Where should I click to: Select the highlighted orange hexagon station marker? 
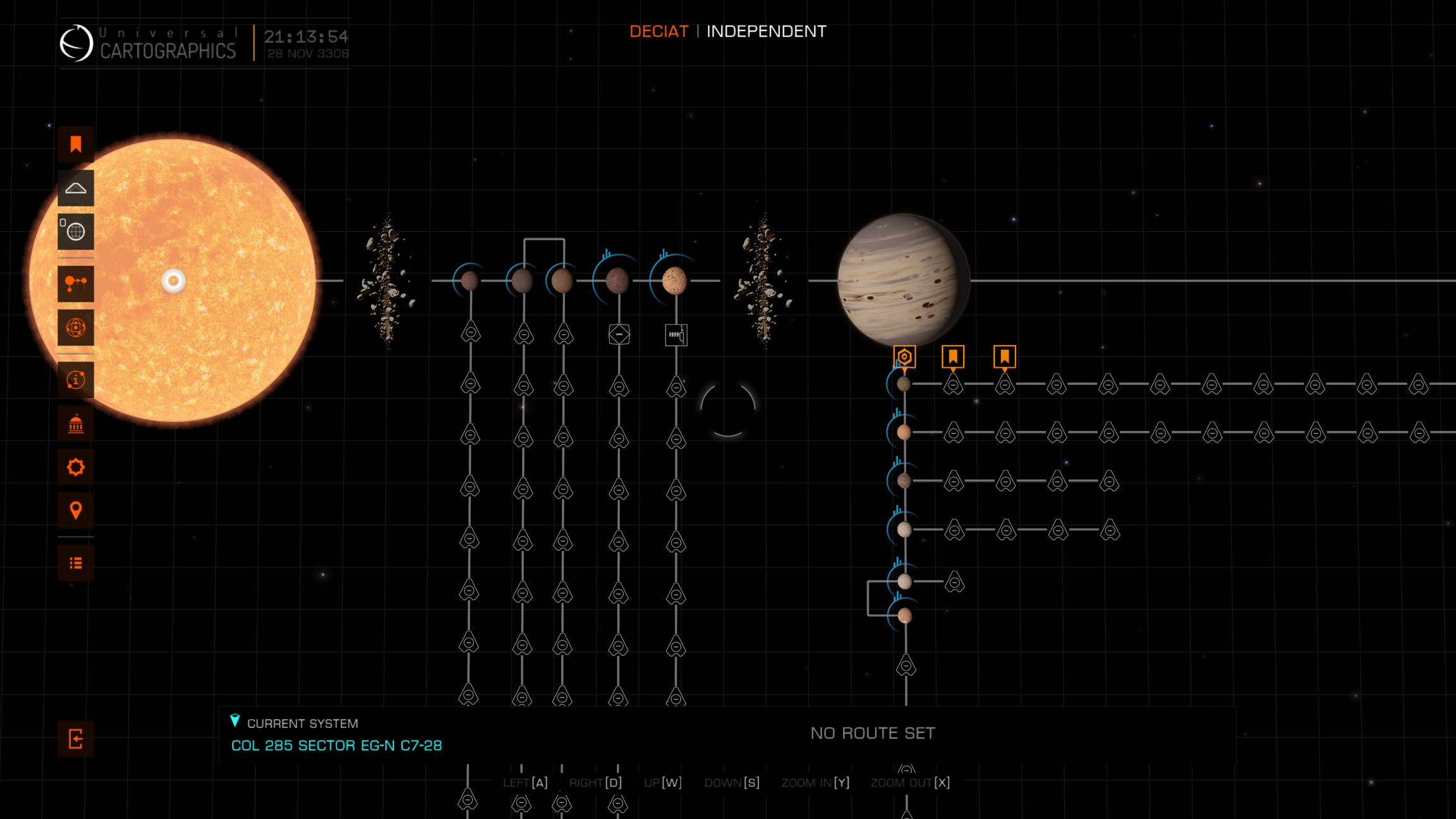[904, 357]
